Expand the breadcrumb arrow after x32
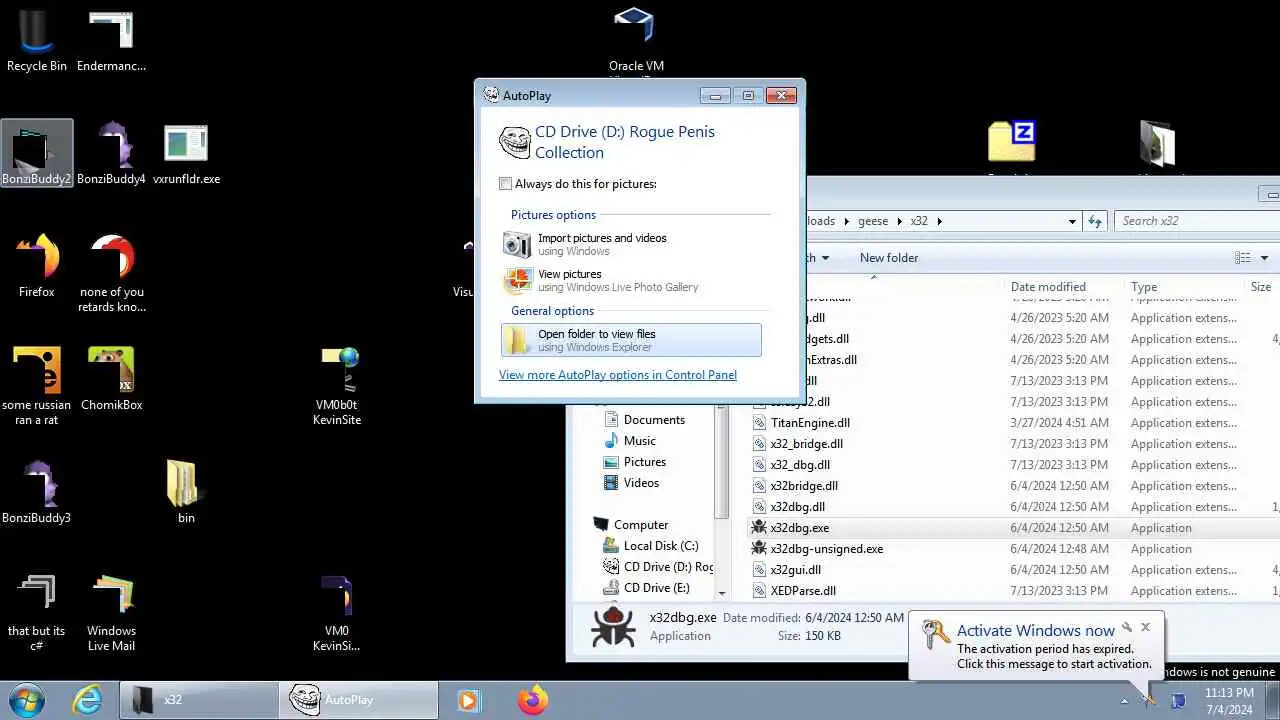 point(940,221)
